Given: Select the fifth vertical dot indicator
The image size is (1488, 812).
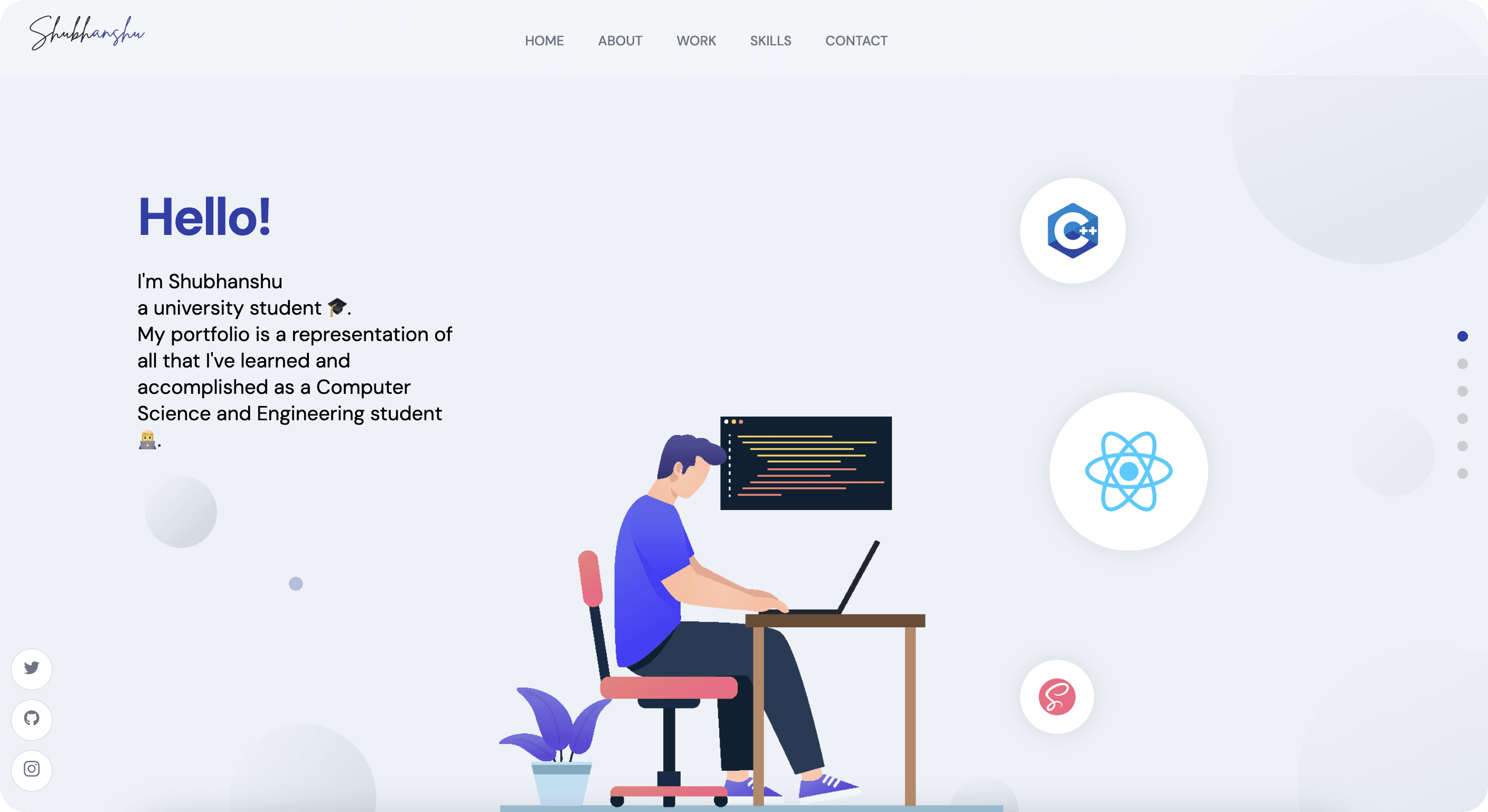Looking at the screenshot, I should coord(1462,443).
